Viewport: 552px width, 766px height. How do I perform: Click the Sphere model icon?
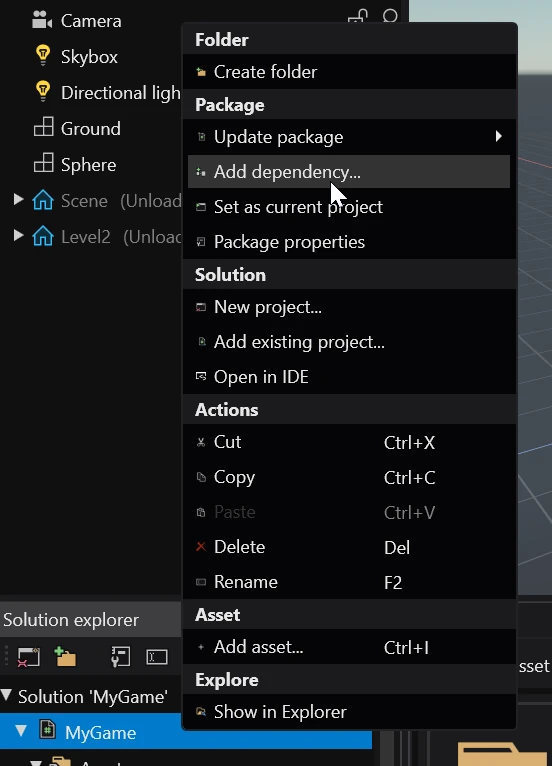43,163
